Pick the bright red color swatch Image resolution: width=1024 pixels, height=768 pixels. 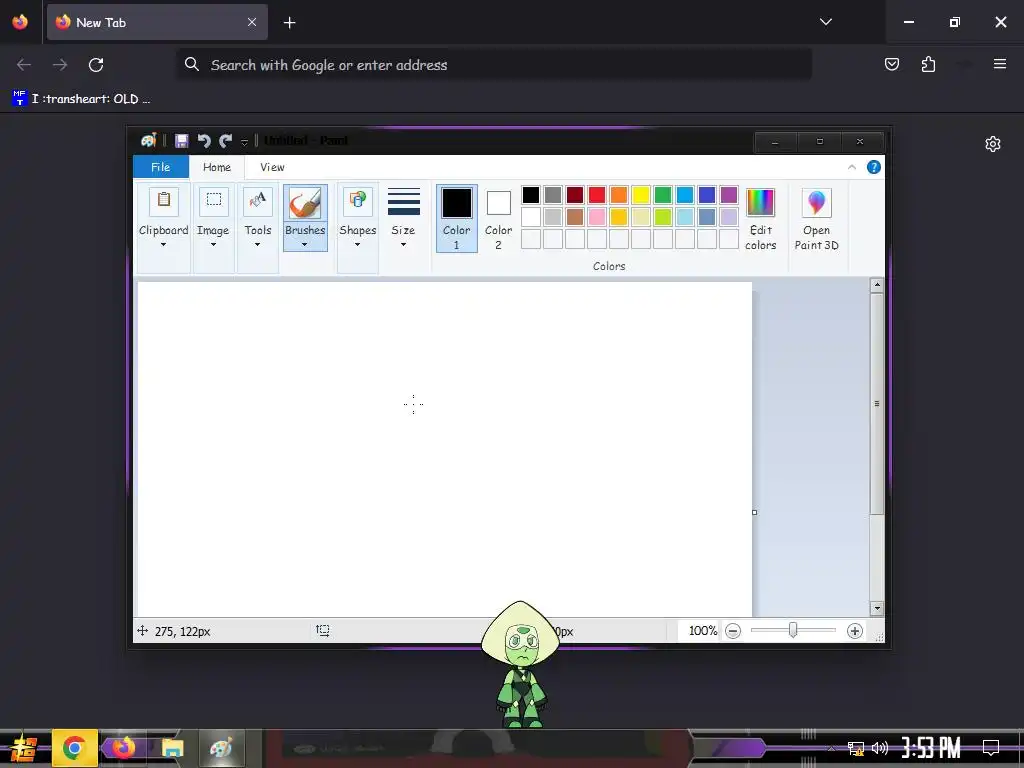coord(597,195)
